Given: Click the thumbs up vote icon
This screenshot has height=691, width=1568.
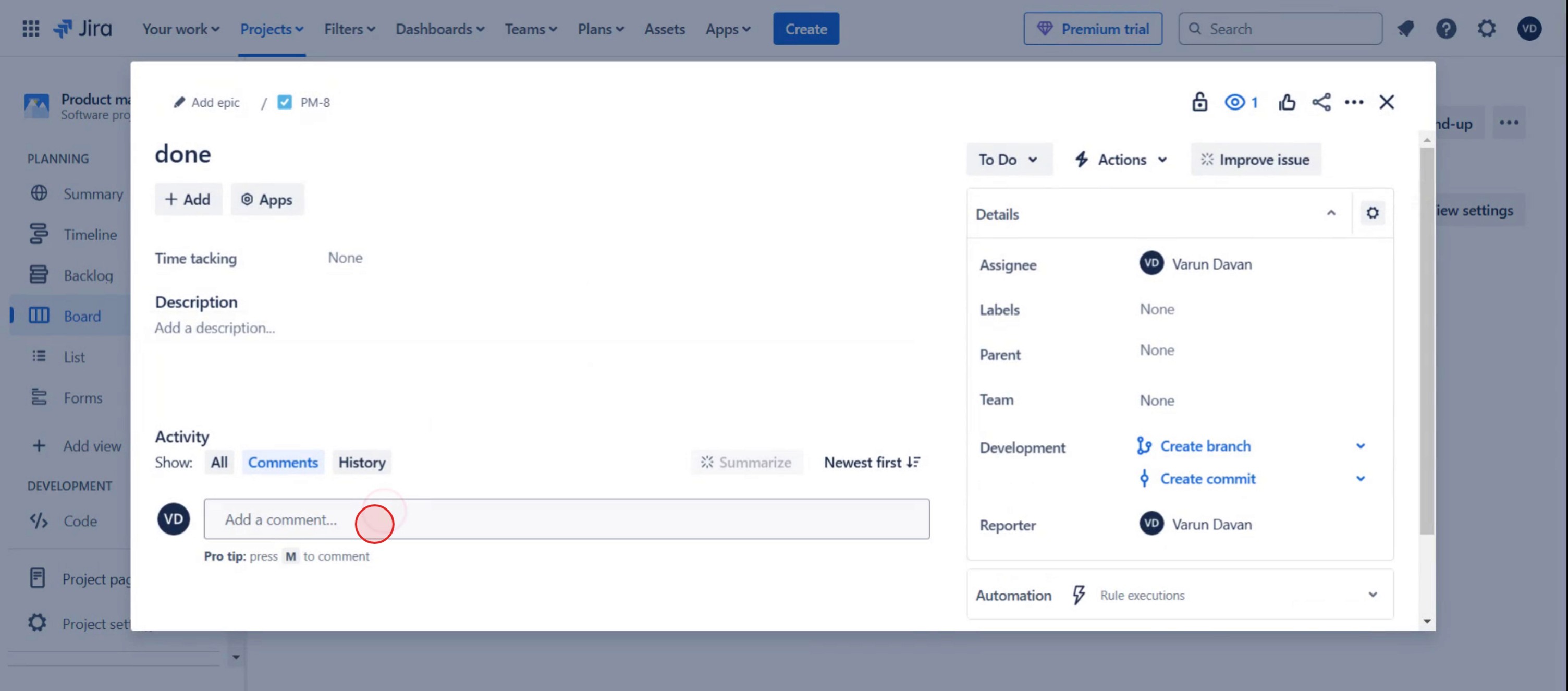Looking at the screenshot, I should coord(1286,102).
